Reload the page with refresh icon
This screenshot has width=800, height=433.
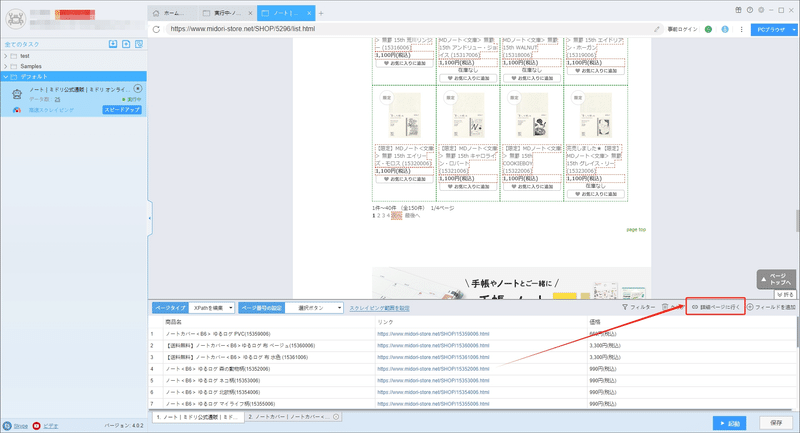156,29
